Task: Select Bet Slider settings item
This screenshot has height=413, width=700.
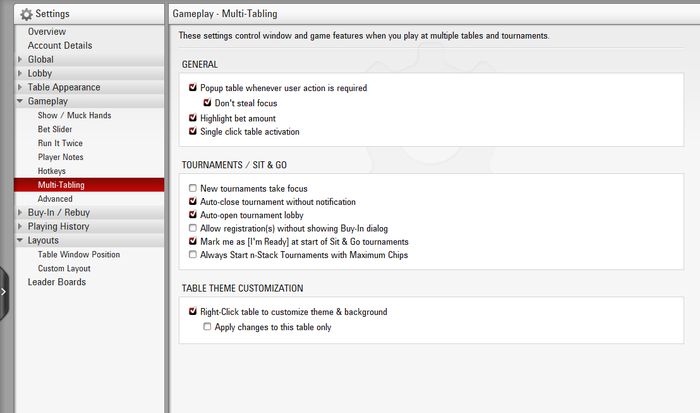Action: (x=55, y=129)
